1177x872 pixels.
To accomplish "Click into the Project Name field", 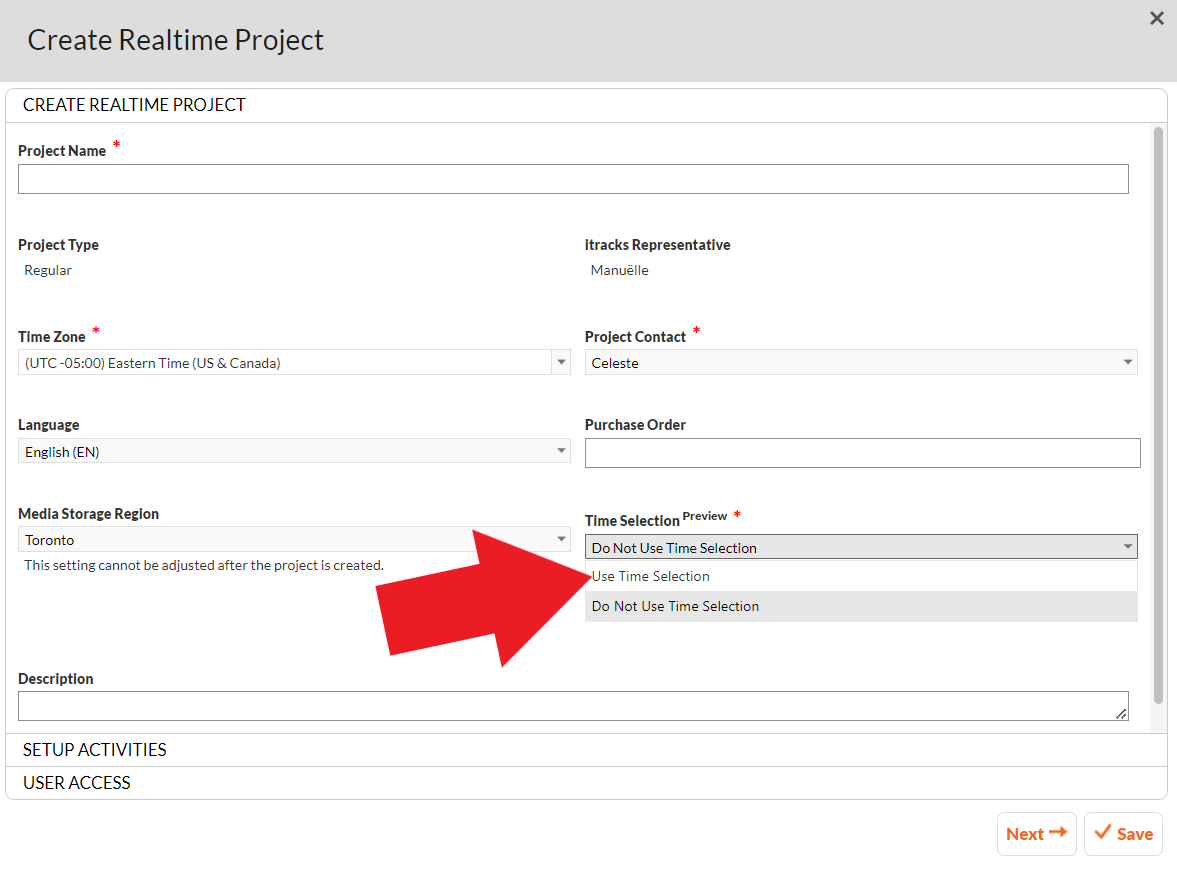I will click(x=573, y=179).
